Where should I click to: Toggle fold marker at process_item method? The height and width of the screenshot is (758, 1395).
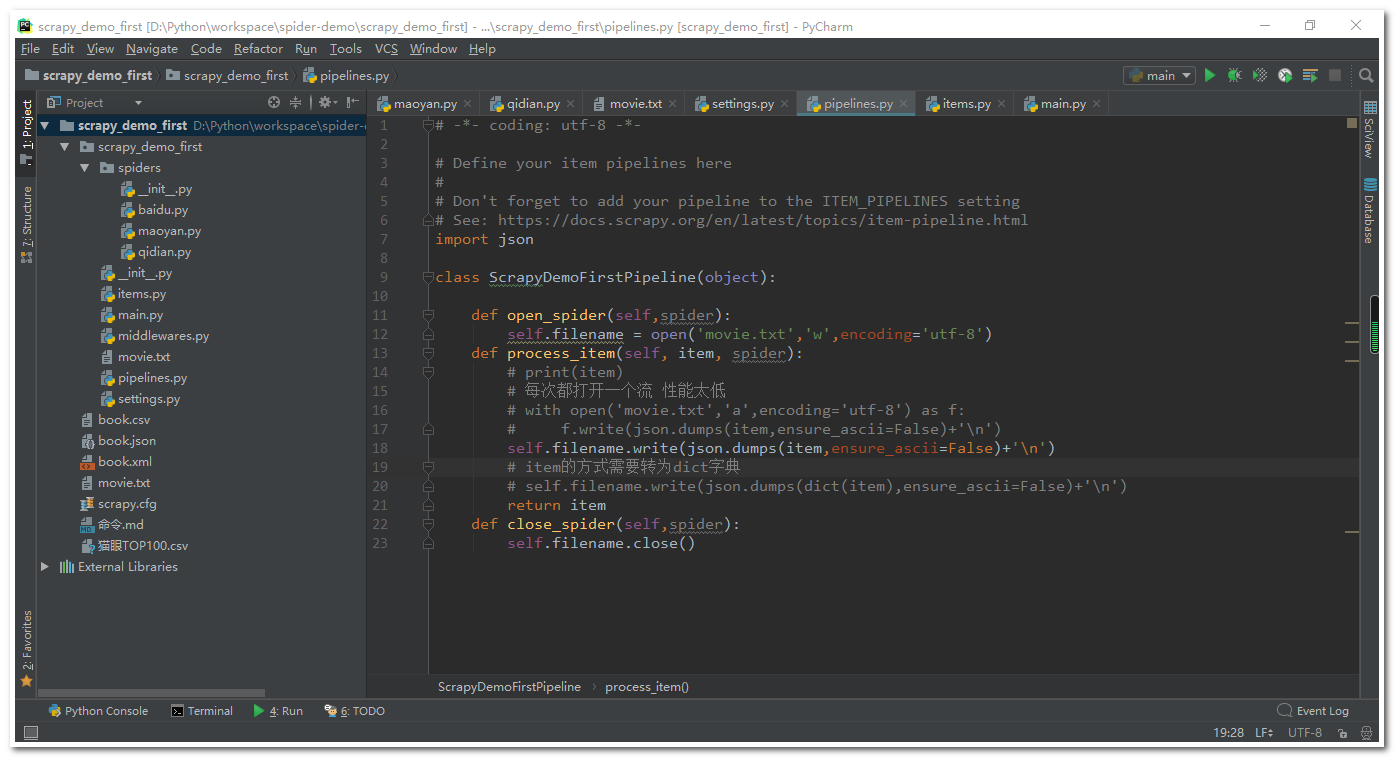pos(428,353)
